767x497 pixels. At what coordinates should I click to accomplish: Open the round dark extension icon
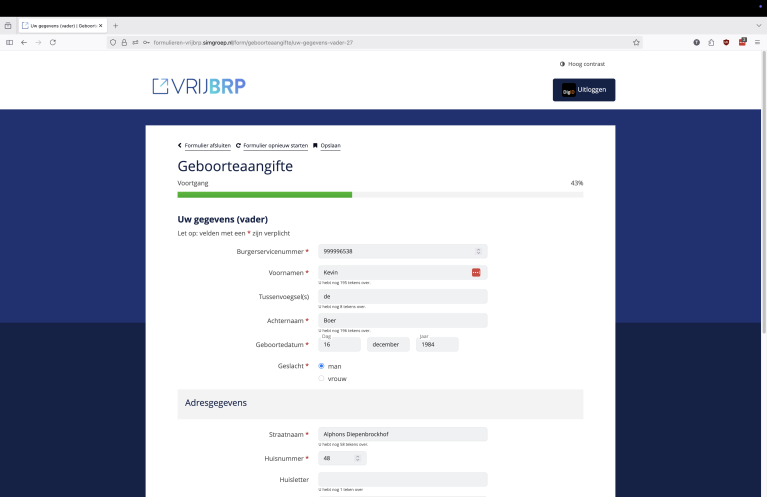[x=697, y=43]
